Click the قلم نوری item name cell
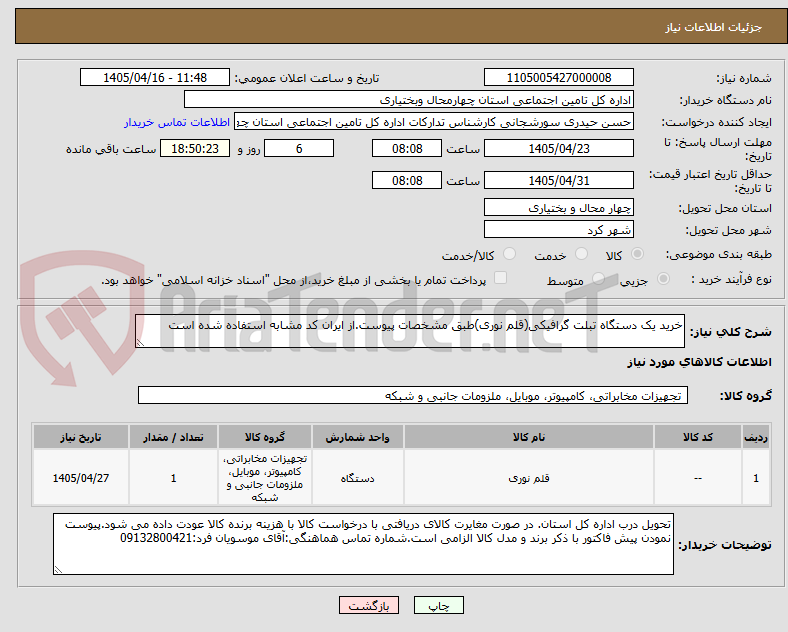 [x=529, y=478]
